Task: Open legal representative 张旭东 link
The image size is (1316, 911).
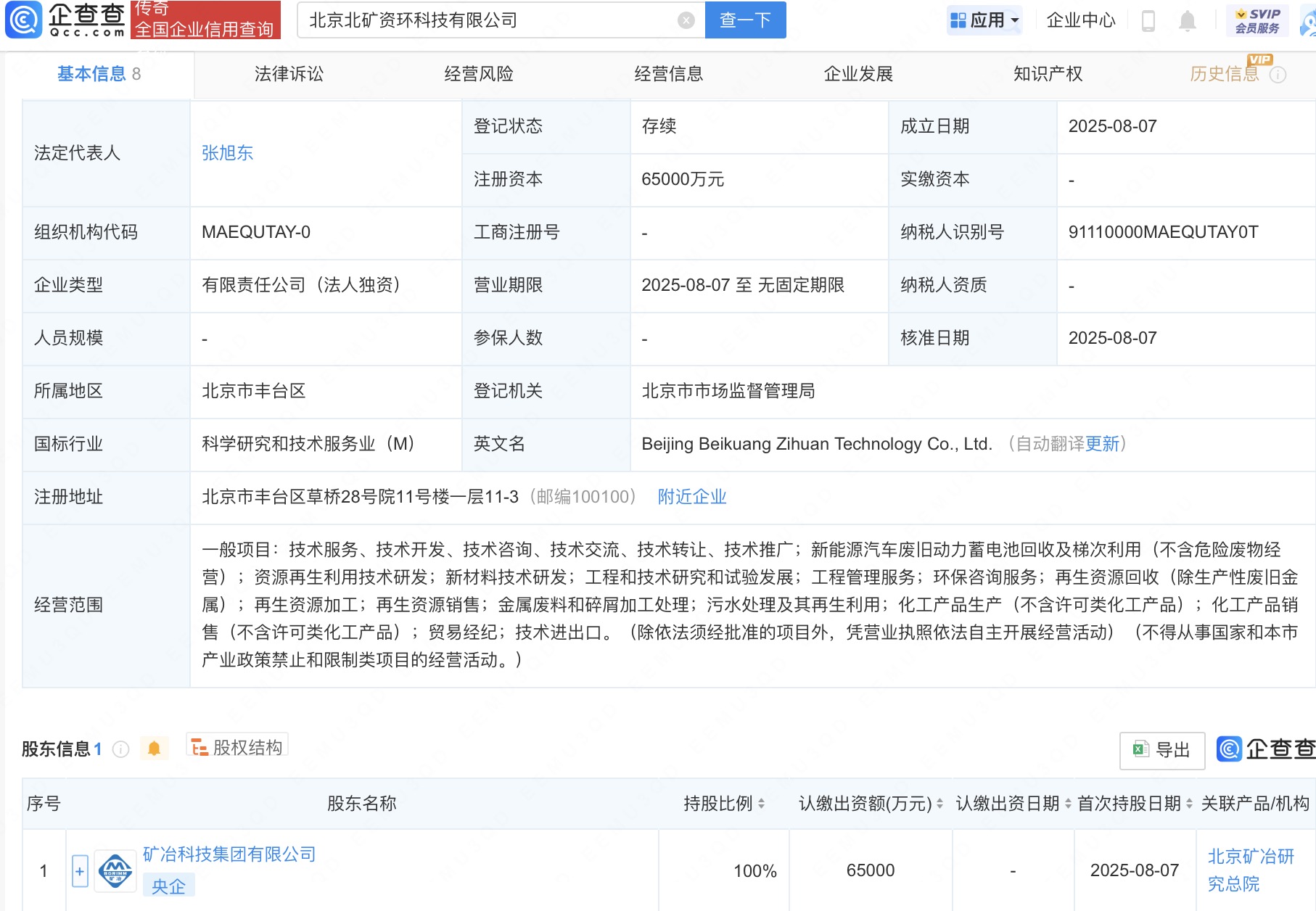Action: 227,153
